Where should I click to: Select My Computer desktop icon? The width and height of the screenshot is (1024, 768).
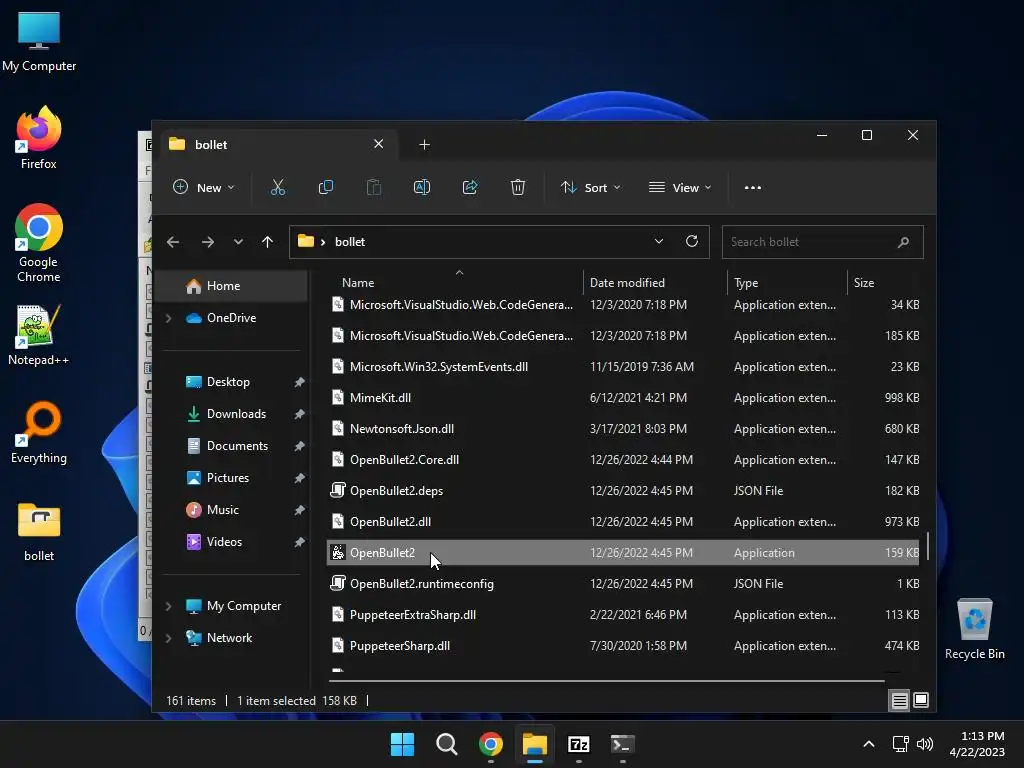pos(39,41)
